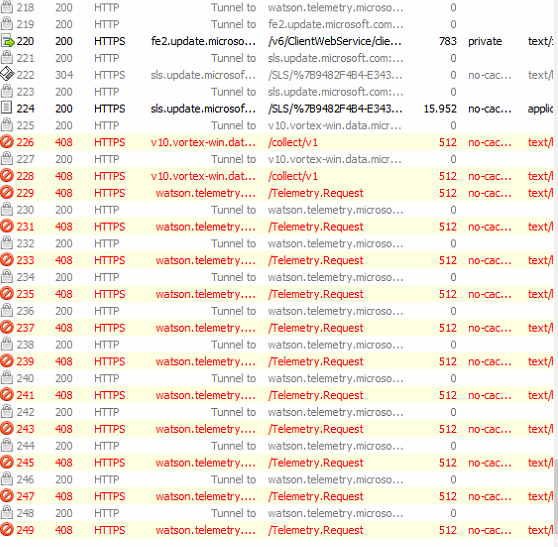Click the vertical scrollbar thumb of the session list

coord(556,496)
